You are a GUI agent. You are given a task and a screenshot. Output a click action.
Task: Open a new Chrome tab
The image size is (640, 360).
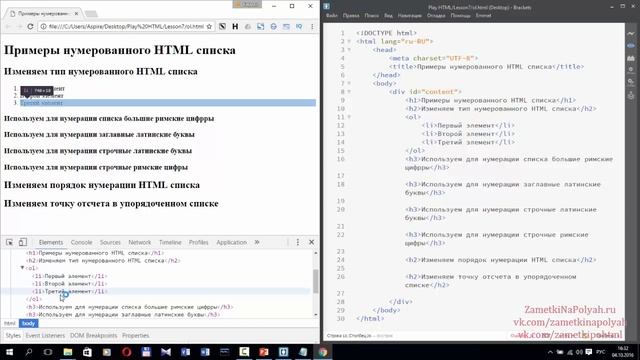click(x=91, y=14)
